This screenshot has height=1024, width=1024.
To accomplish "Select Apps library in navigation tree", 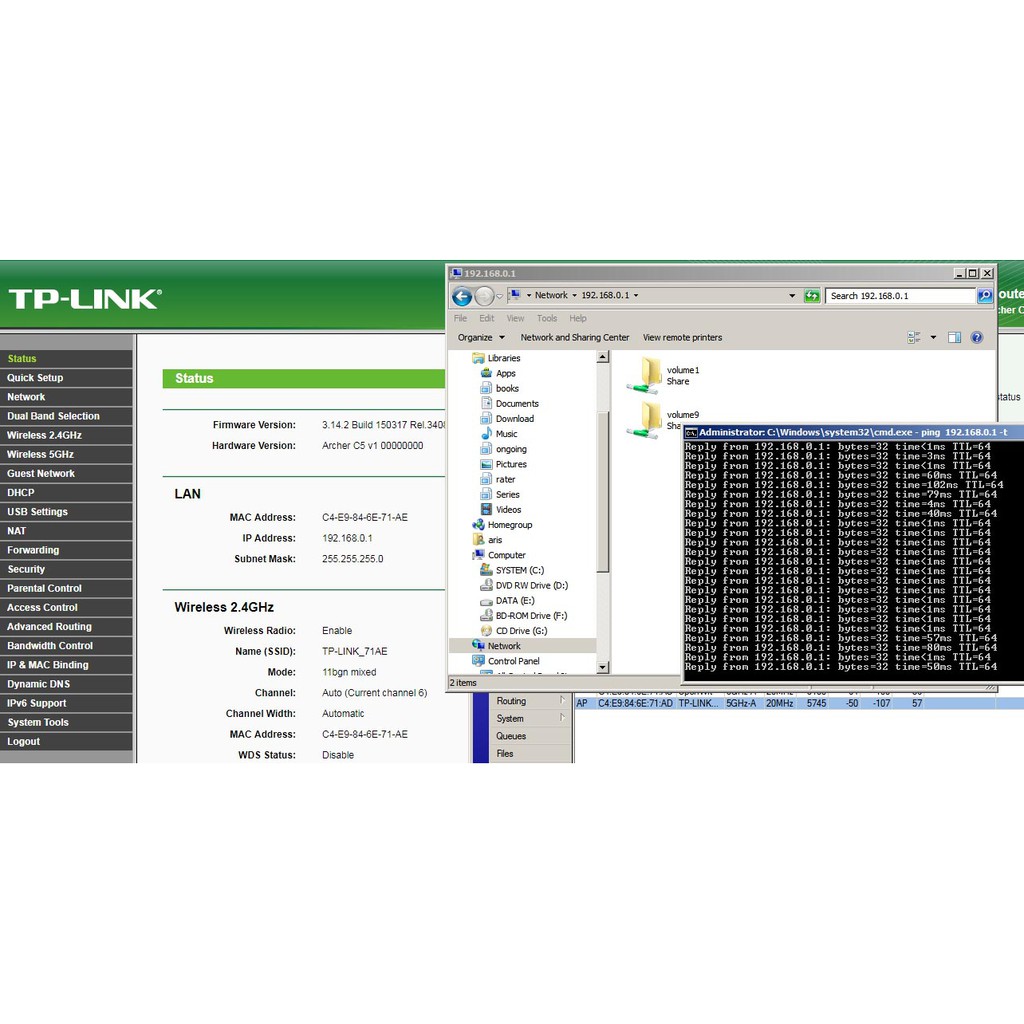I will pos(498,373).
